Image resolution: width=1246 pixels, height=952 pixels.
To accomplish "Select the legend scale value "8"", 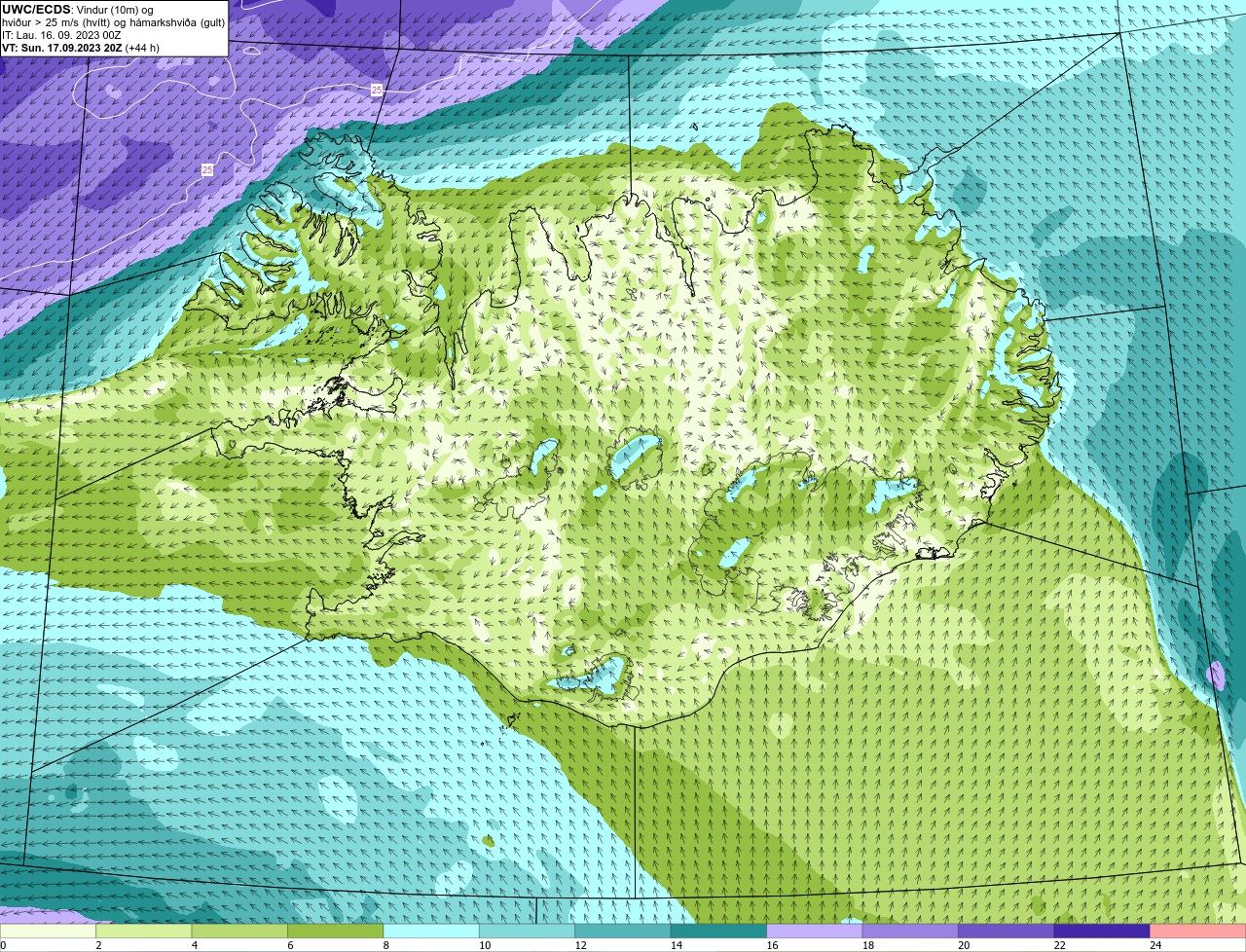I will coord(386,945).
